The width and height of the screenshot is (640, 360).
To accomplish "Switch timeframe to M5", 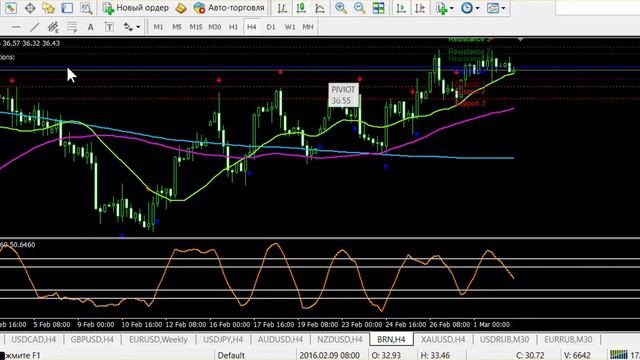I will pos(177,27).
